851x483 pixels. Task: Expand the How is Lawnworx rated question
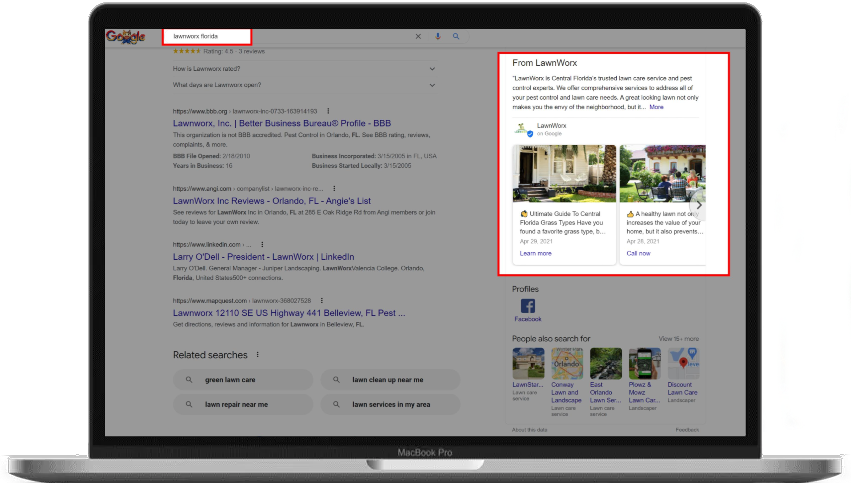304,69
